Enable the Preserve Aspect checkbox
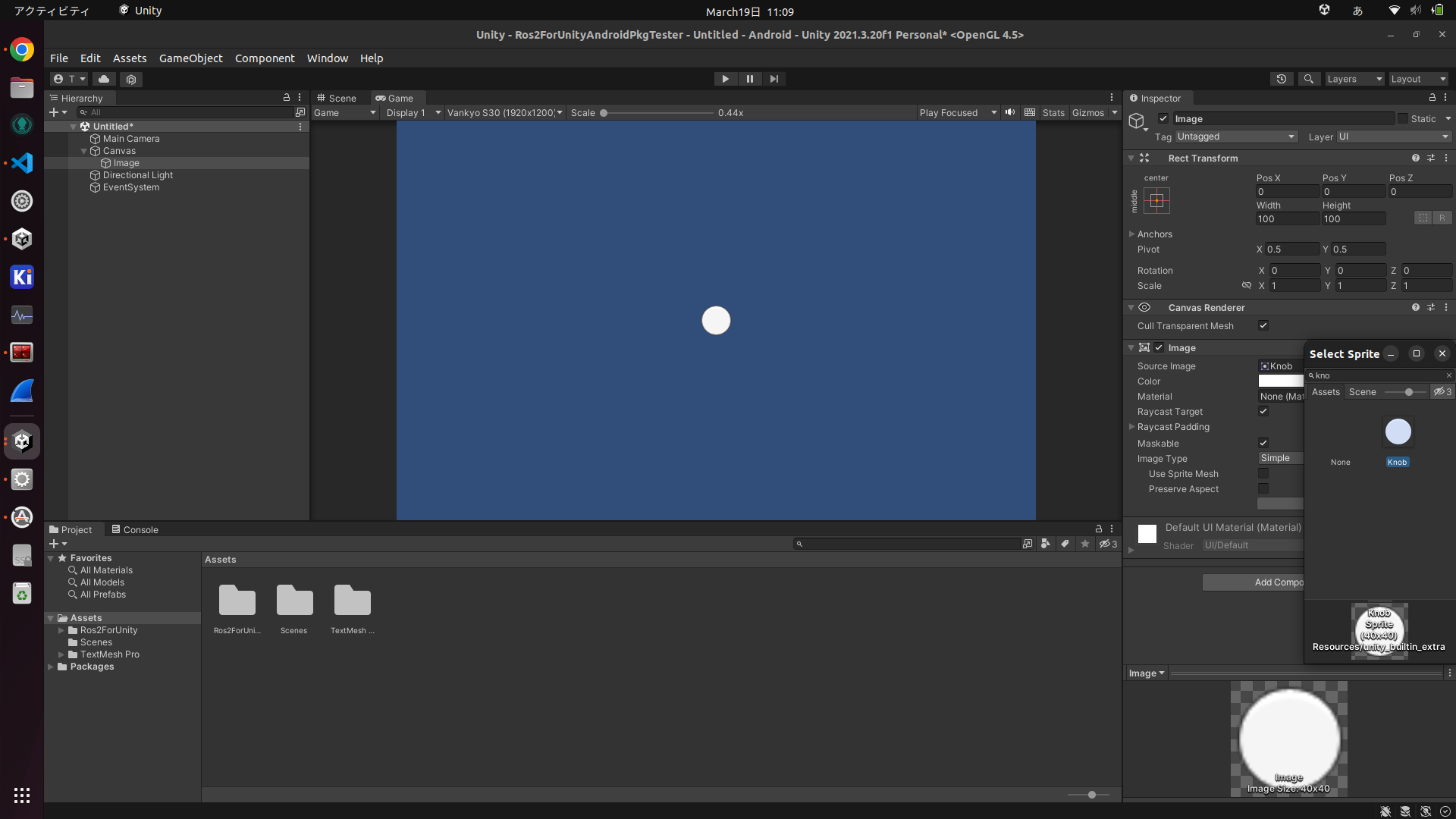This screenshot has height=819, width=1456. (1263, 489)
